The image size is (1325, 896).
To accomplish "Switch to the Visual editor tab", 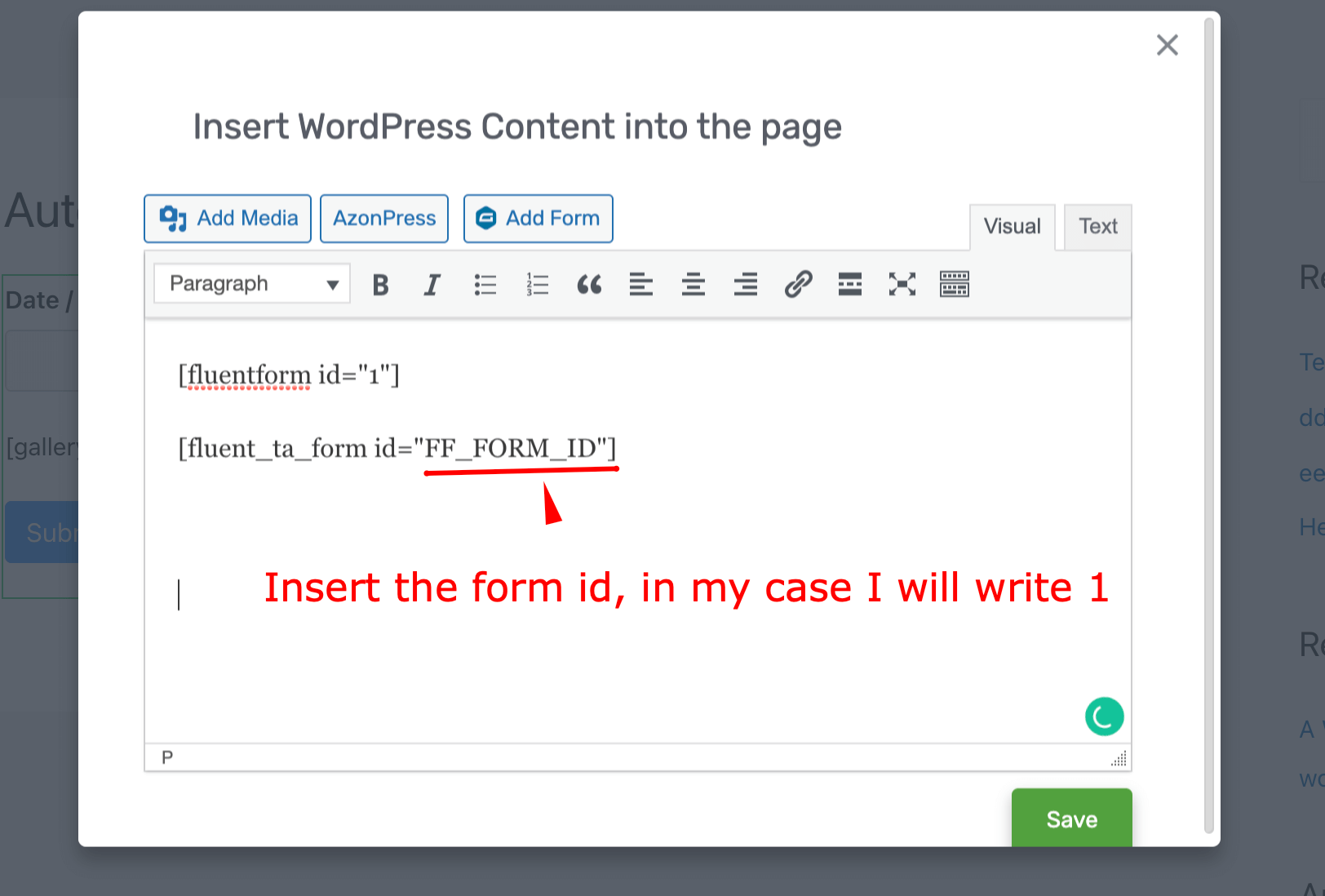I will pos(1012,227).
